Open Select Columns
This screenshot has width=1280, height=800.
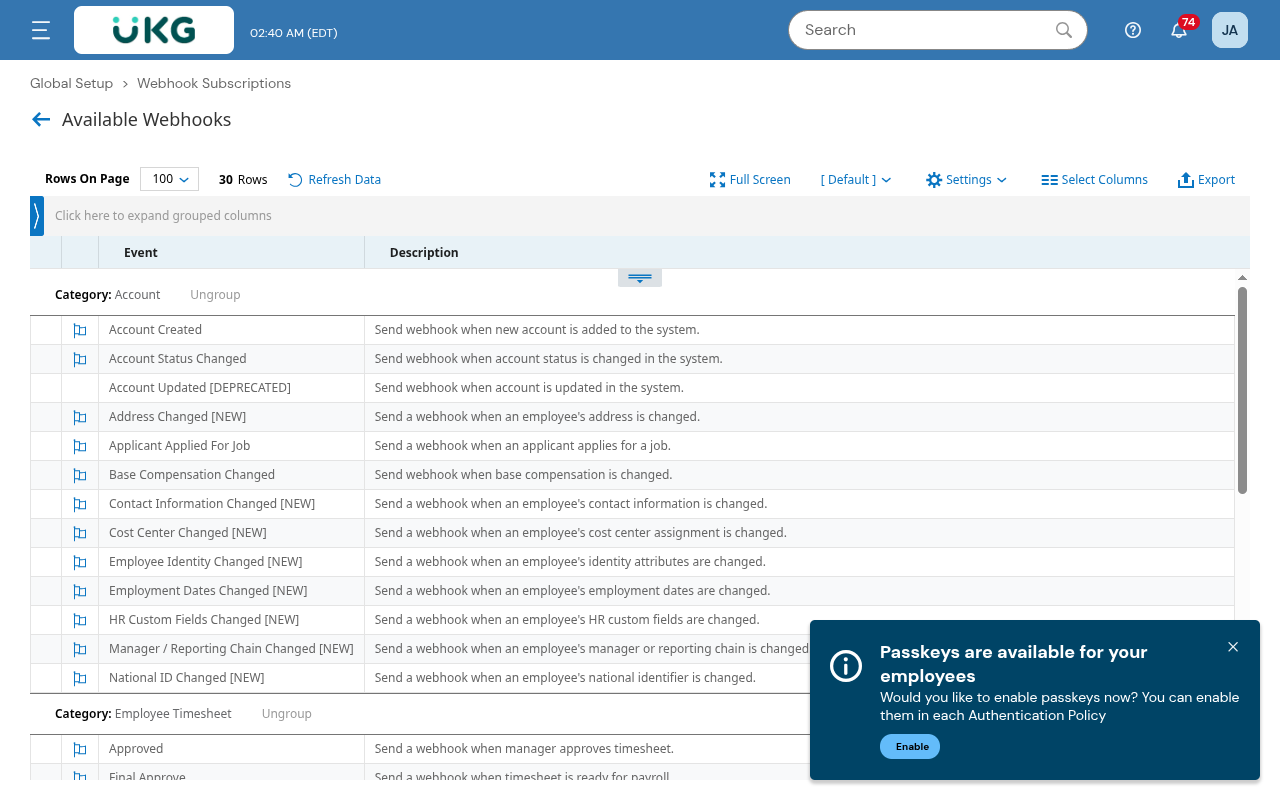pyautogui.click(x=1094, y=180)
